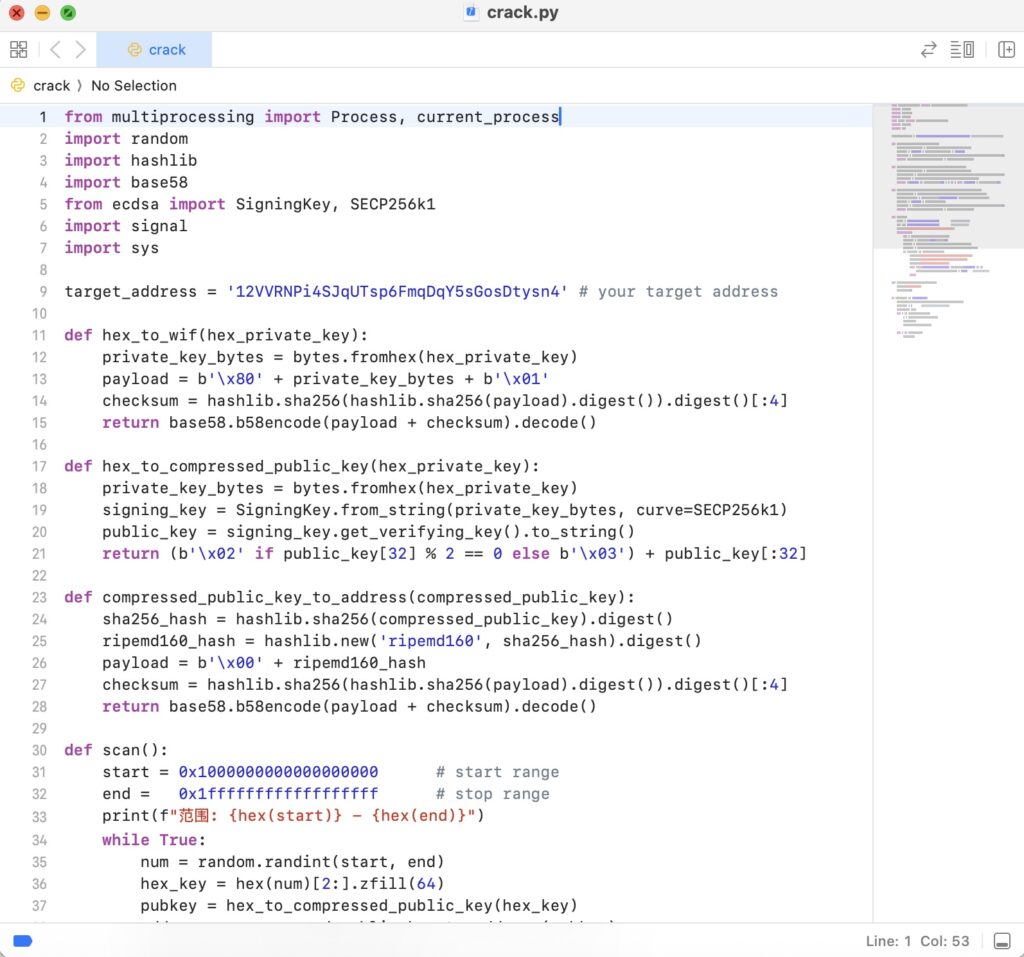This screenshot has height=957, width=1024.
Task: Click 'hex_to_compressed_public_key' definition on line 17
Action: (236, 466)
